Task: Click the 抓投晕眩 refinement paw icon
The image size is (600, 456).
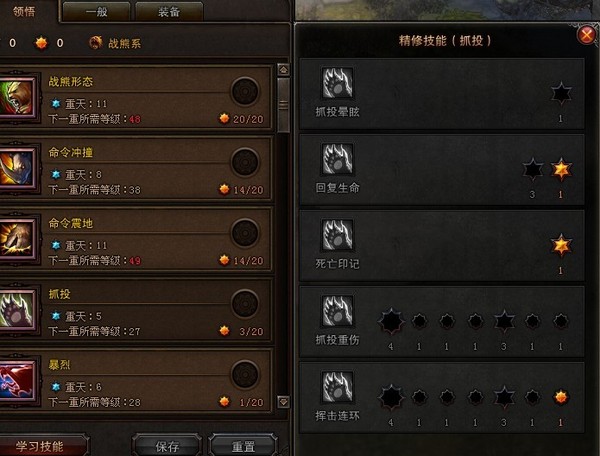Action: coord(337,83)
